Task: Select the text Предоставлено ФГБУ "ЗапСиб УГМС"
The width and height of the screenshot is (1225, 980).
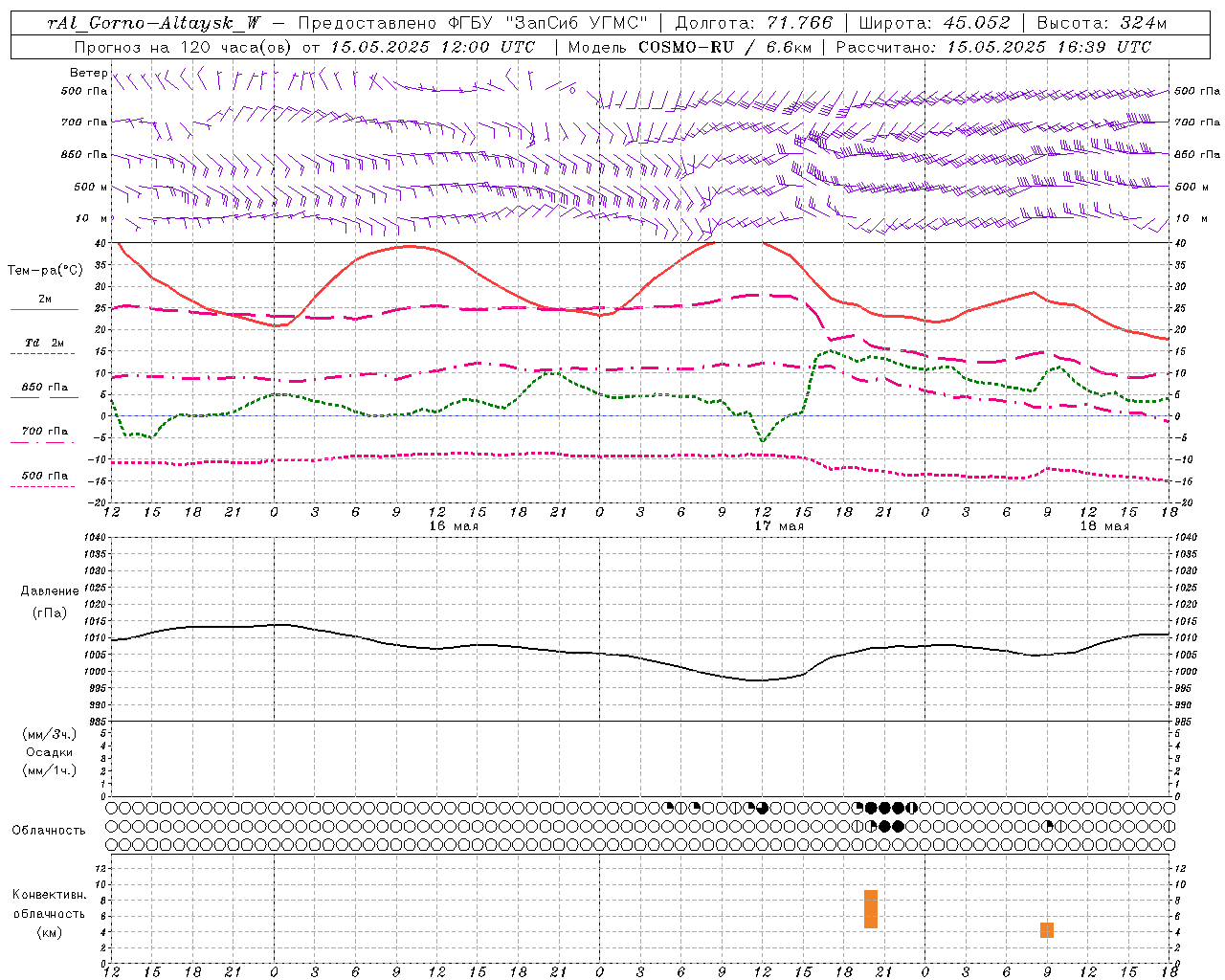Action: [x=473, y=23]
